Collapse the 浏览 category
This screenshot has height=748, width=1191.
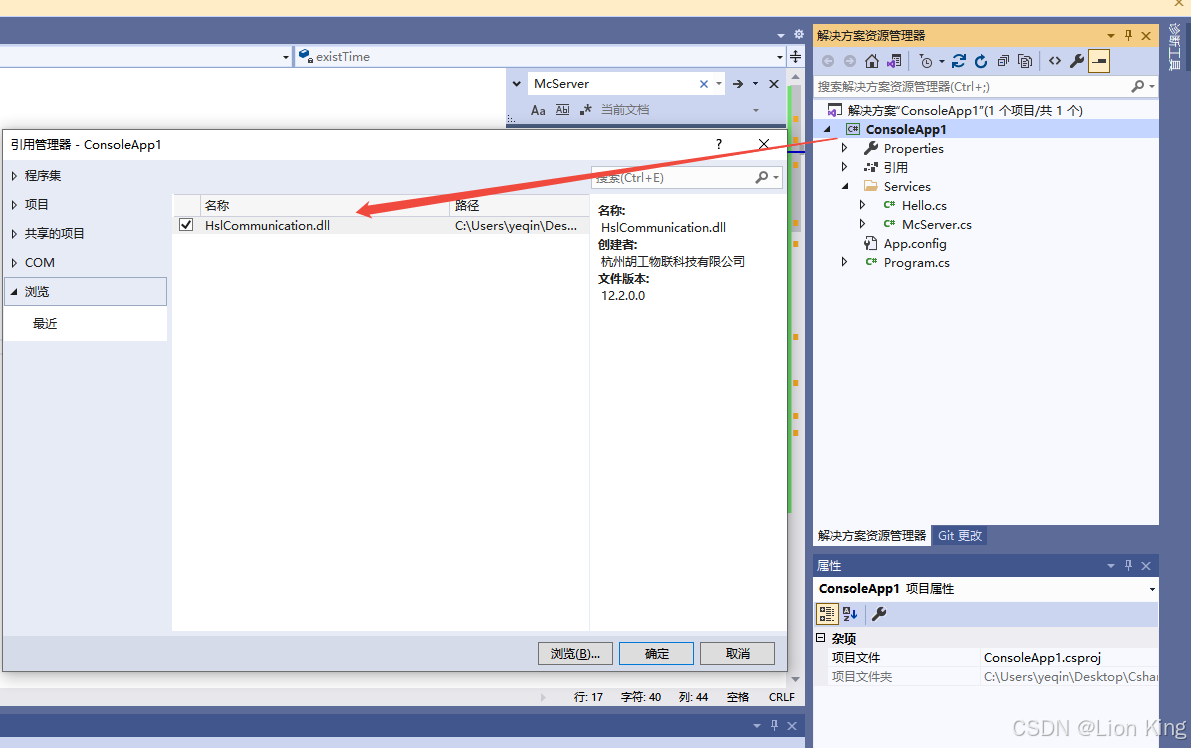tap(14, 292)
